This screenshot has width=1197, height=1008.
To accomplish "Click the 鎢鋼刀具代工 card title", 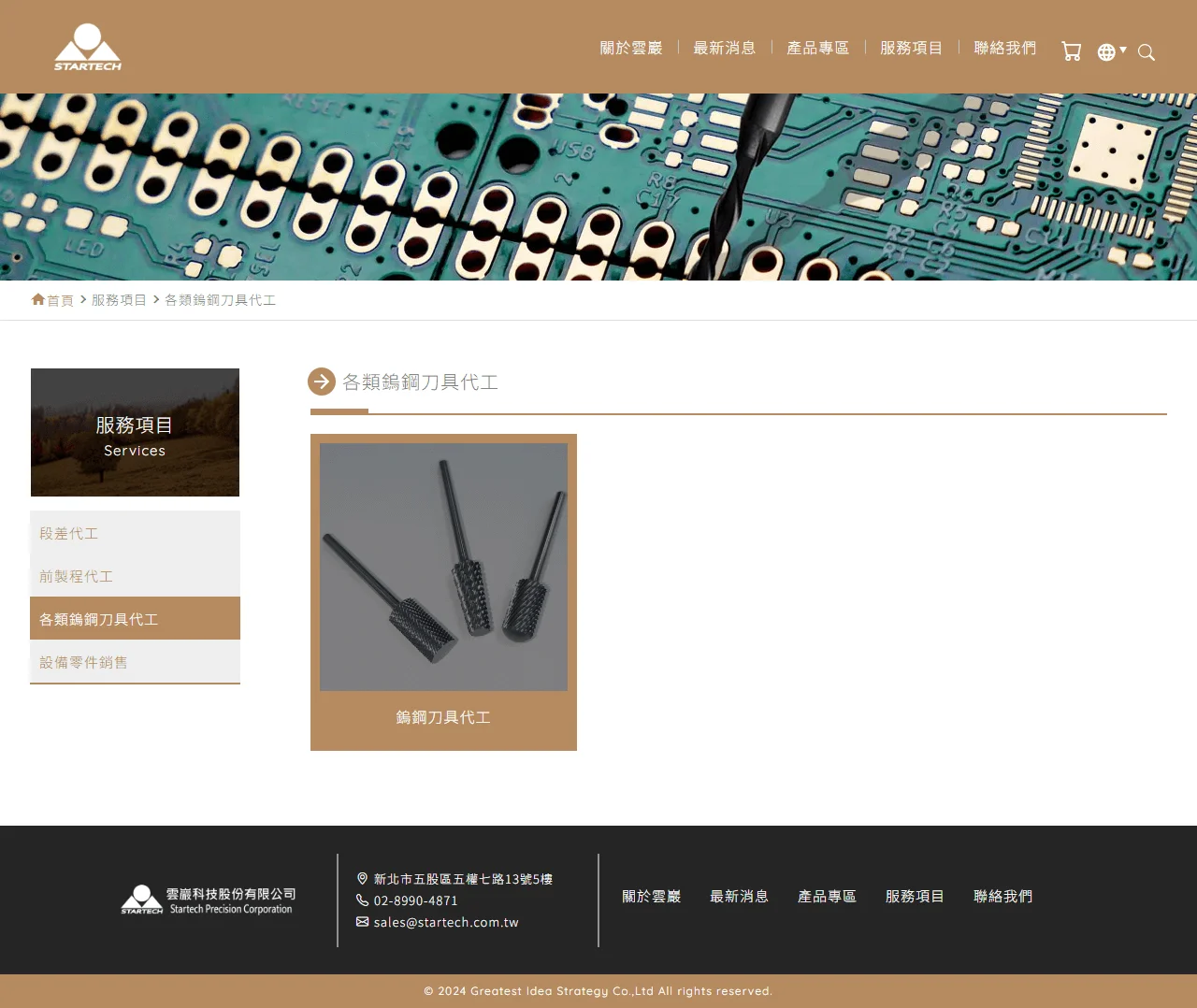I will [x=443, y=717].
